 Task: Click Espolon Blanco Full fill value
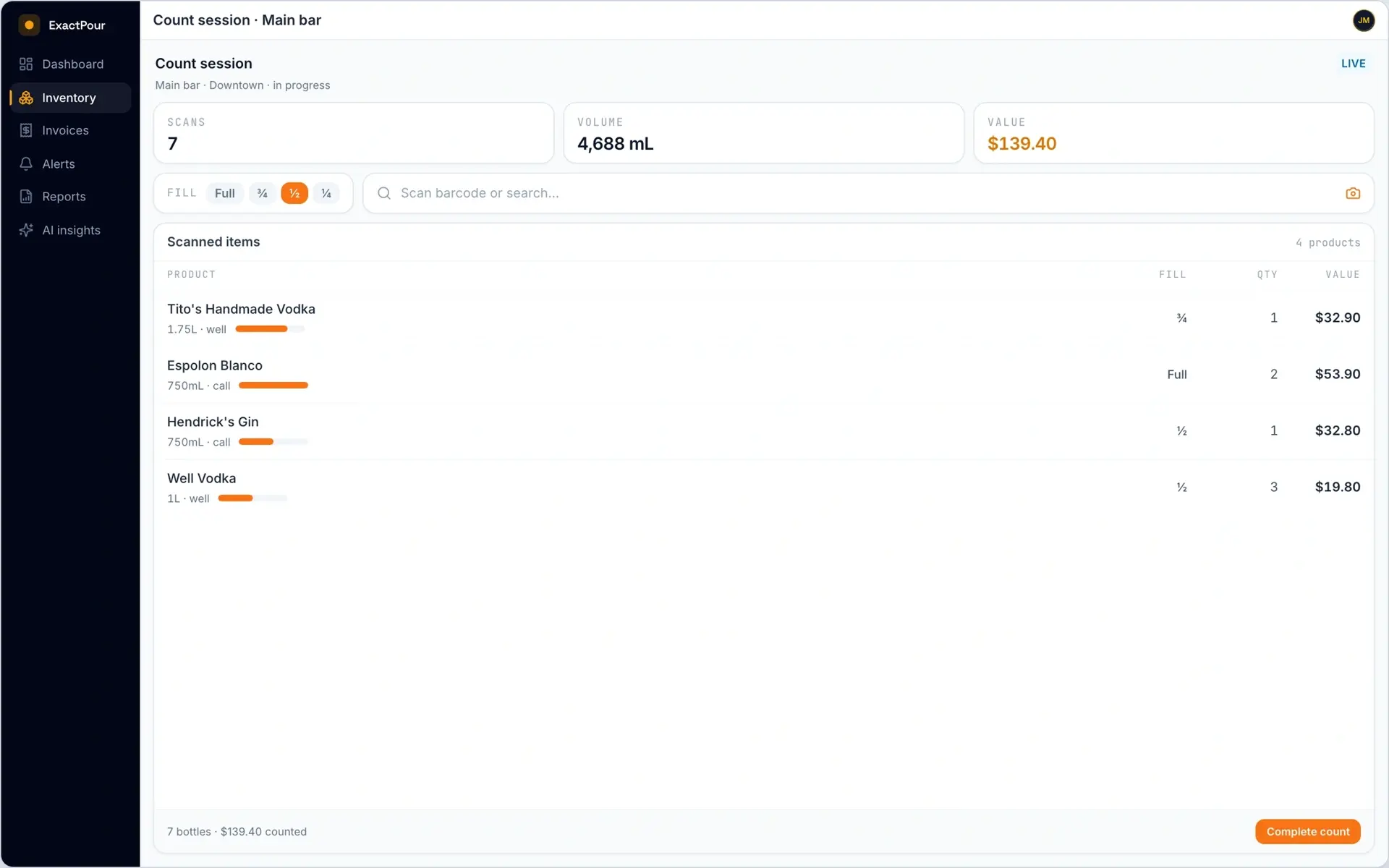coord(1176,374)
